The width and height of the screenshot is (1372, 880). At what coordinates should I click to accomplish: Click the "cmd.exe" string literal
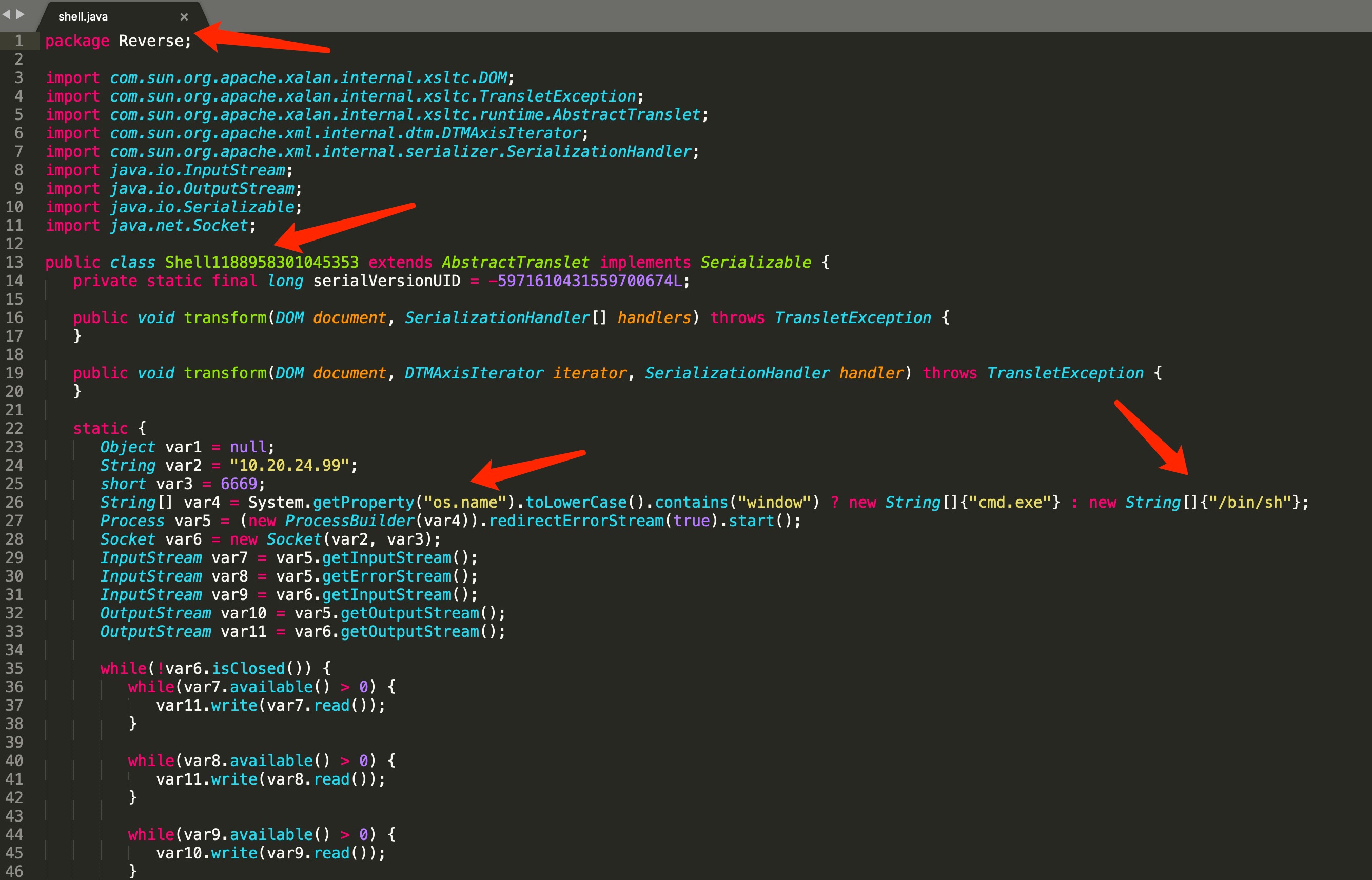point(1010,503)
